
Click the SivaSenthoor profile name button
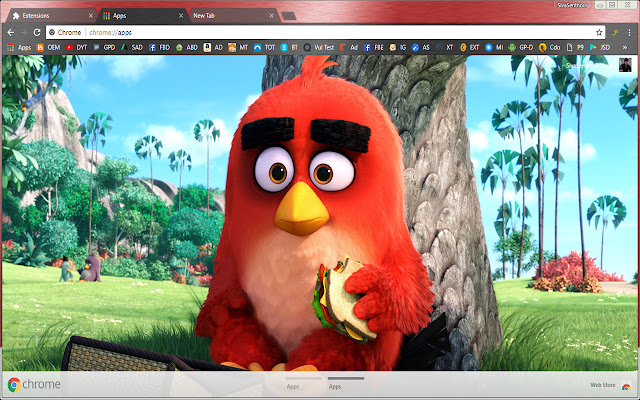[573, 5]
